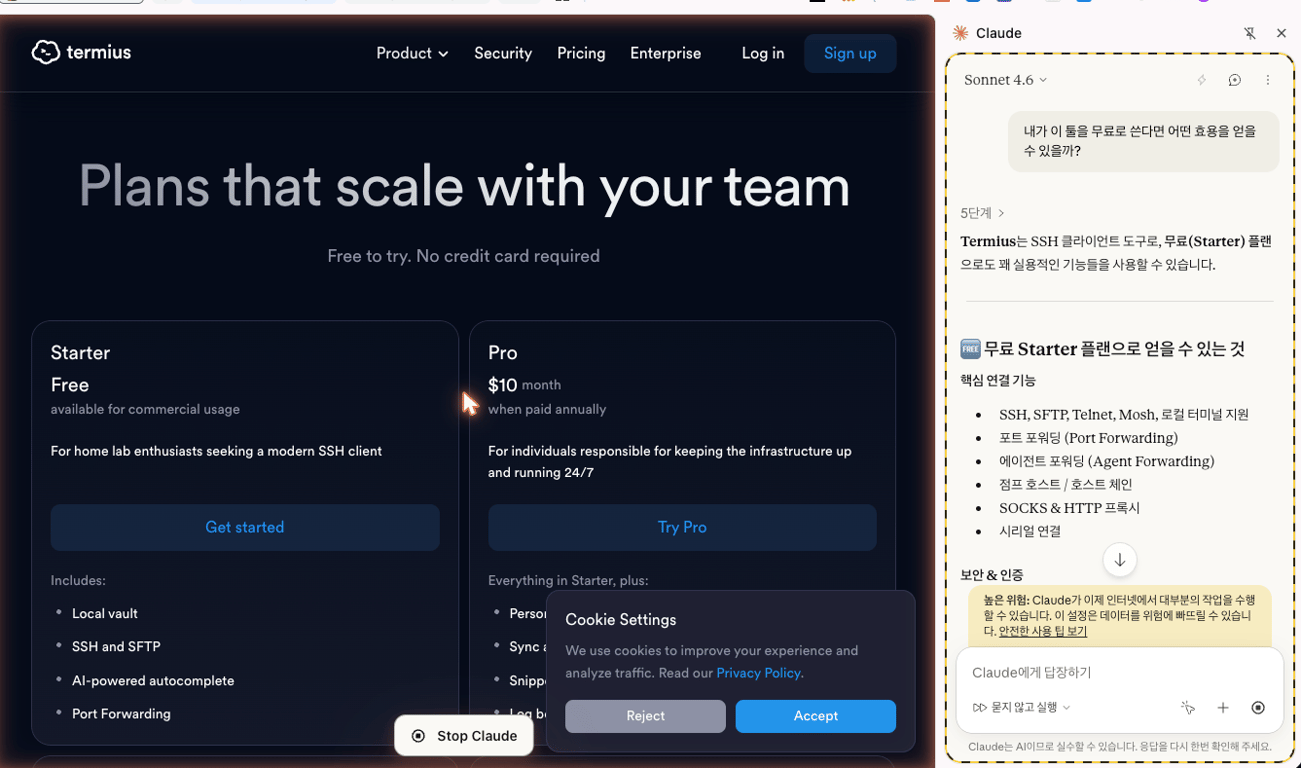Click "Free to try. No credit card required"

[x=464, y=256]
